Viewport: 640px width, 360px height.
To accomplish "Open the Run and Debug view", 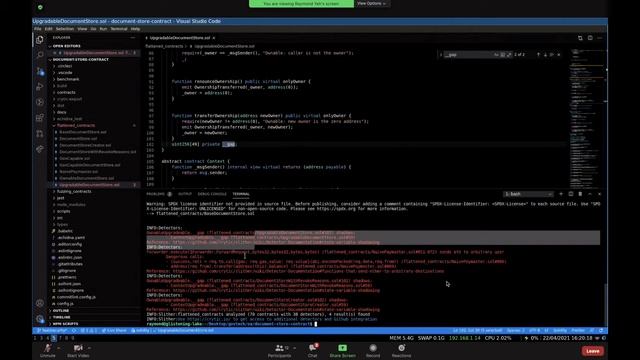I will coord(40,87).
